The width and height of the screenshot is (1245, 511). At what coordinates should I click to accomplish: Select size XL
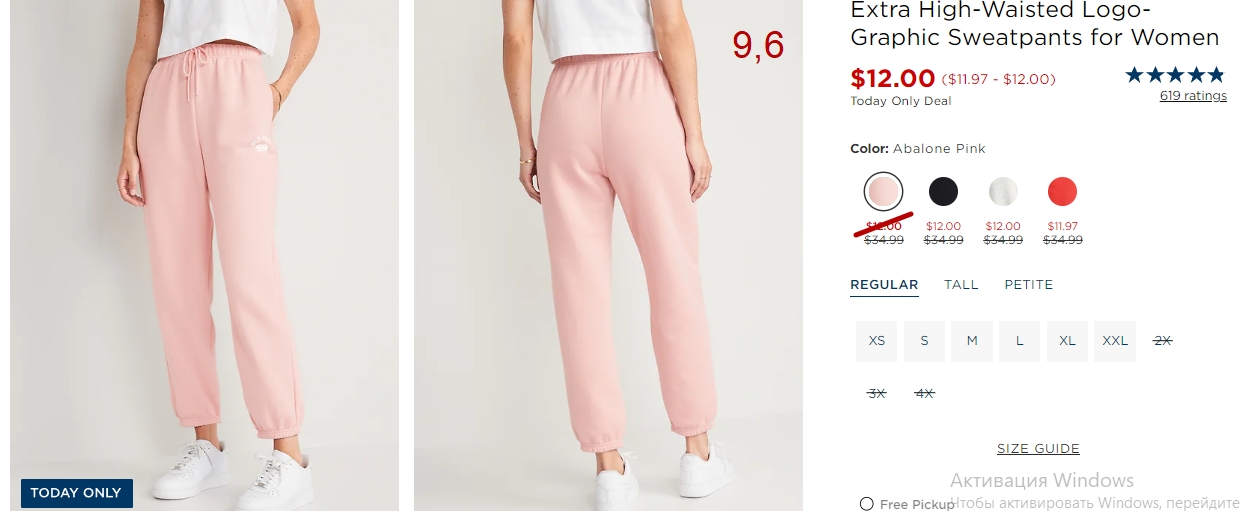point(1067,341)
